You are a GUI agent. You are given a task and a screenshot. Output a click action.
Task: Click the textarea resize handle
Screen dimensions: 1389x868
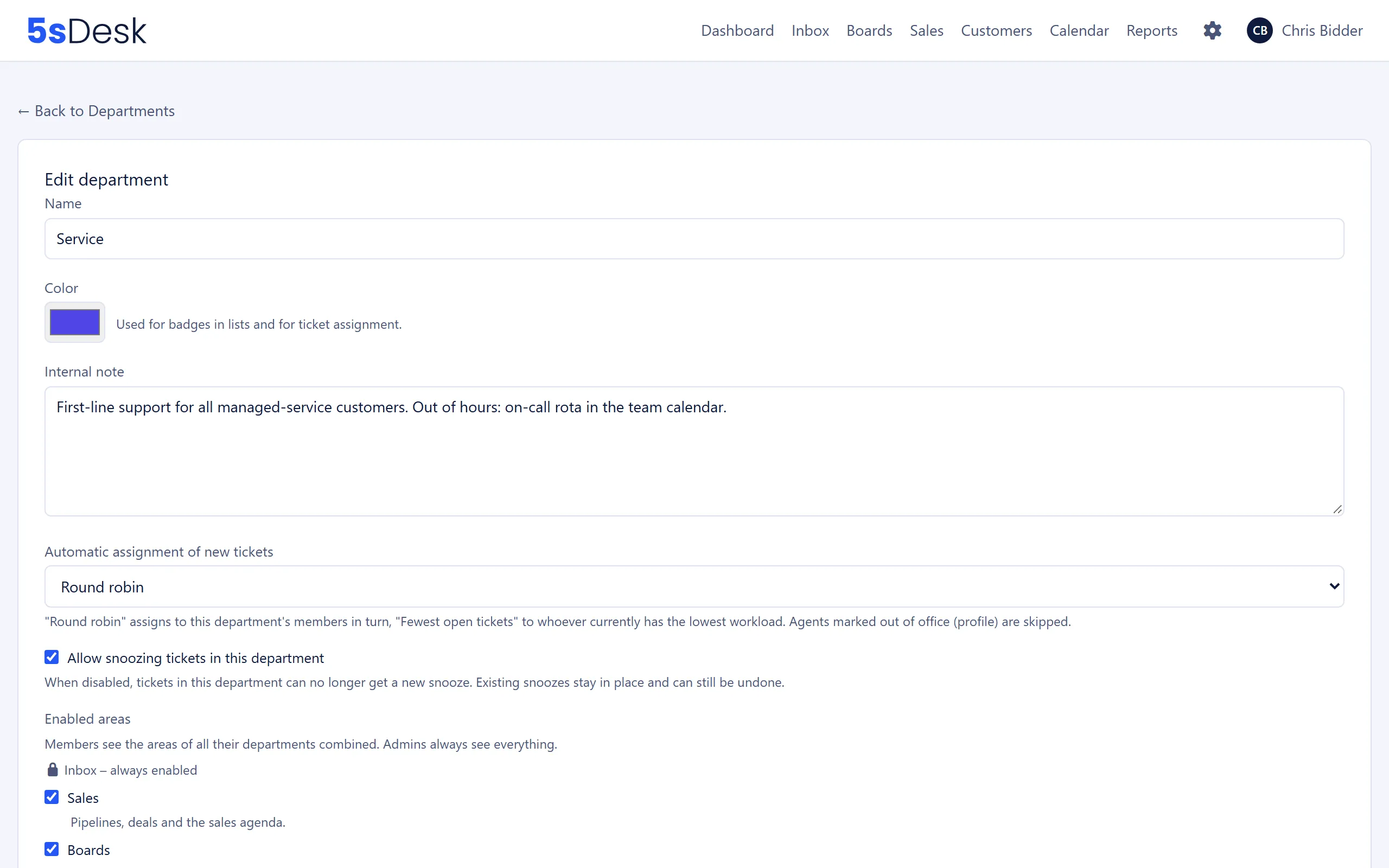[1337, 509]
